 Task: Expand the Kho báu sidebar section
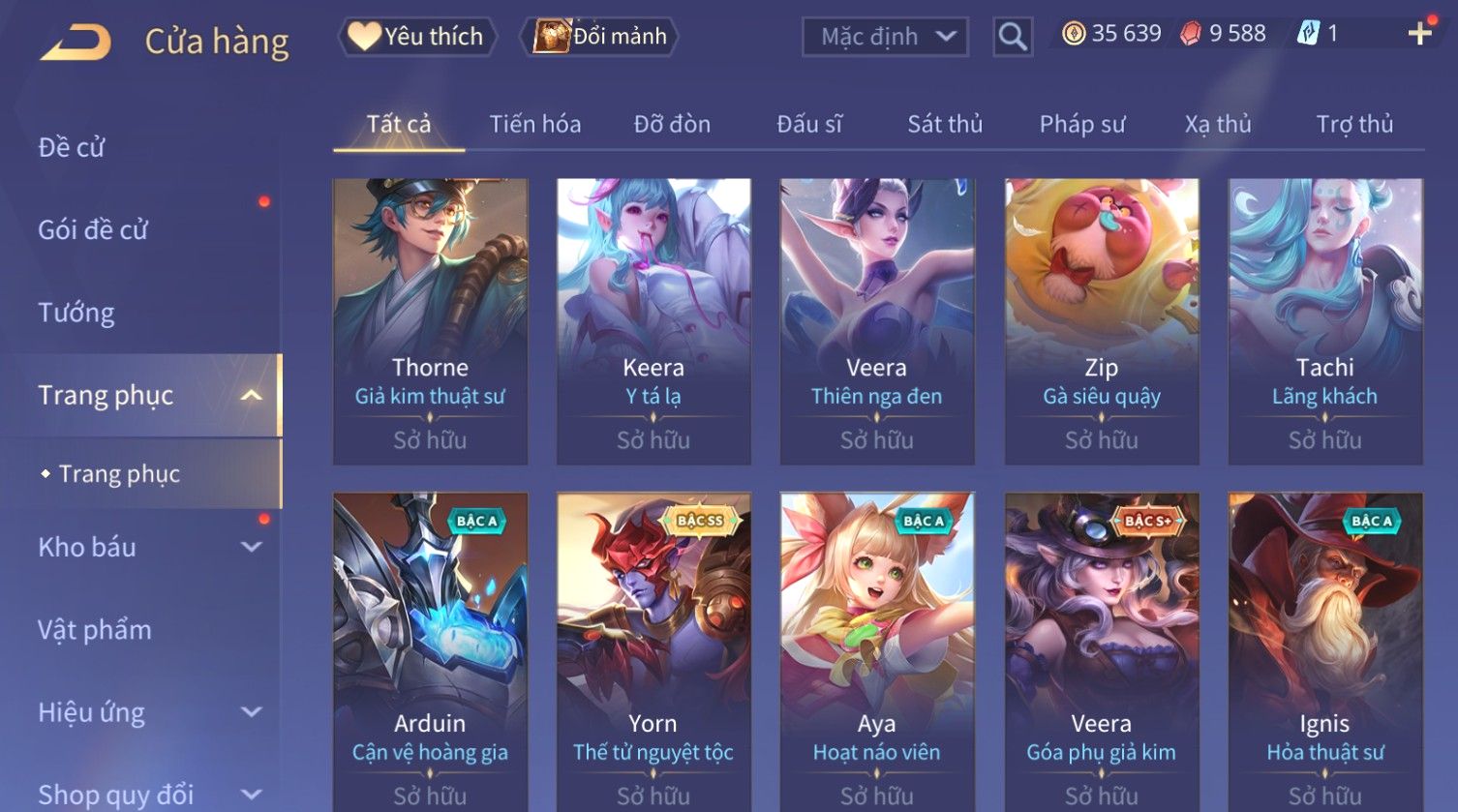(x=251, y=547)
